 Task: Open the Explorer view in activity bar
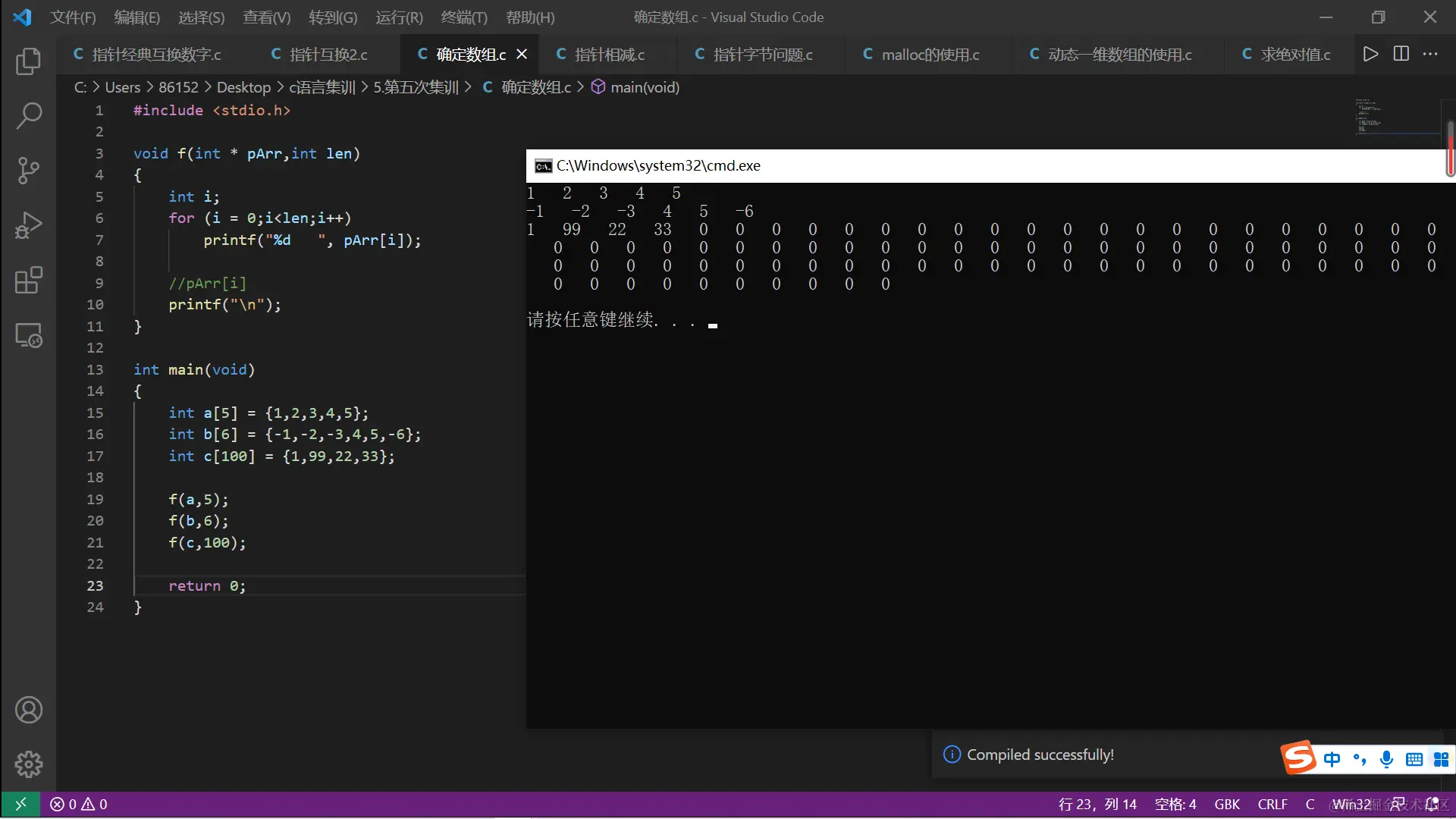pos(28,61)
